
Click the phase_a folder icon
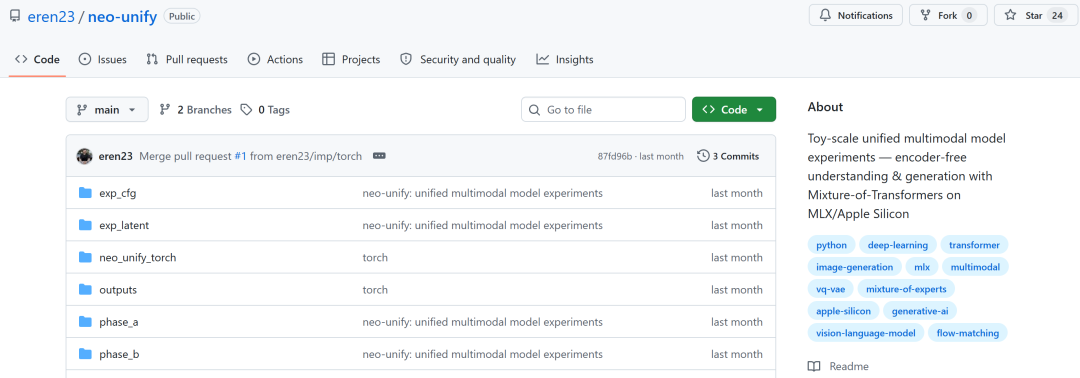85,322
